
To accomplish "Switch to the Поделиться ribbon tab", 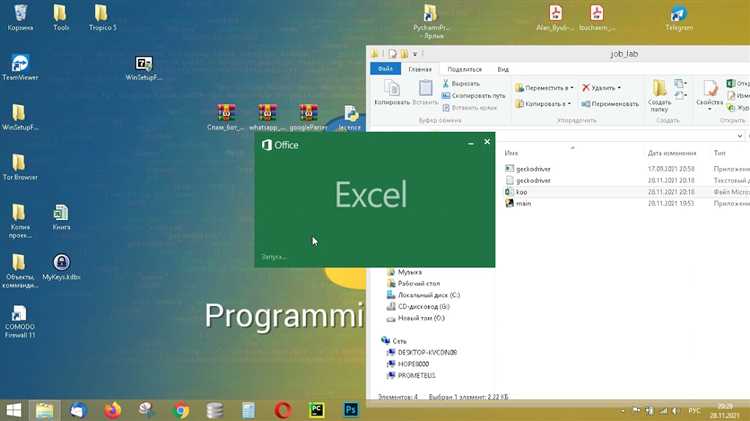I will click(x=464, y=69).
